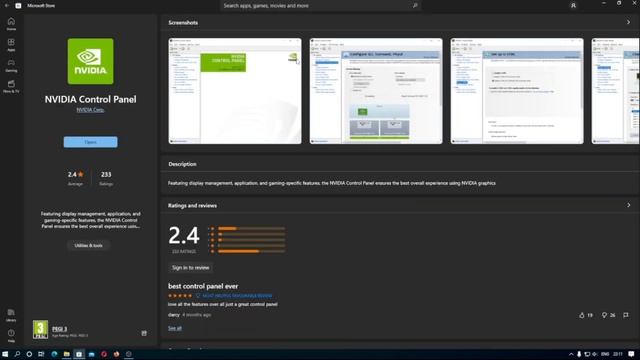Click the 5-star rating bar
640x360 pixels.
point(251,229)
